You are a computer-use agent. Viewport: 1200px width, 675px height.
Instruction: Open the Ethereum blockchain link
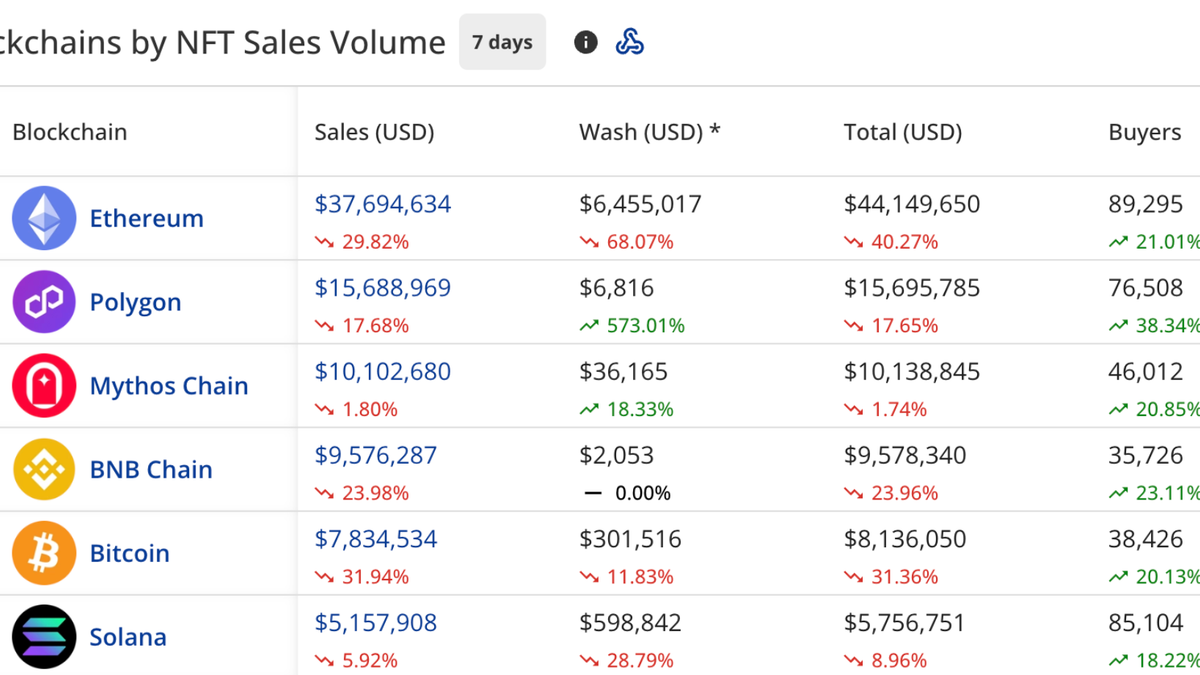147,218
